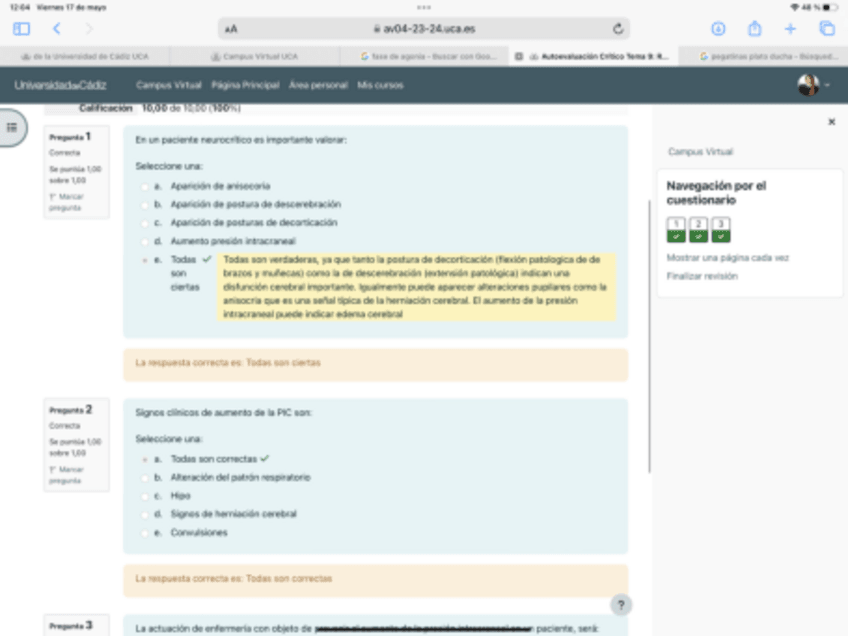This screenshot has height=636, width=848.
Task: Show the tab overview icon
Action: coord(827,29)
